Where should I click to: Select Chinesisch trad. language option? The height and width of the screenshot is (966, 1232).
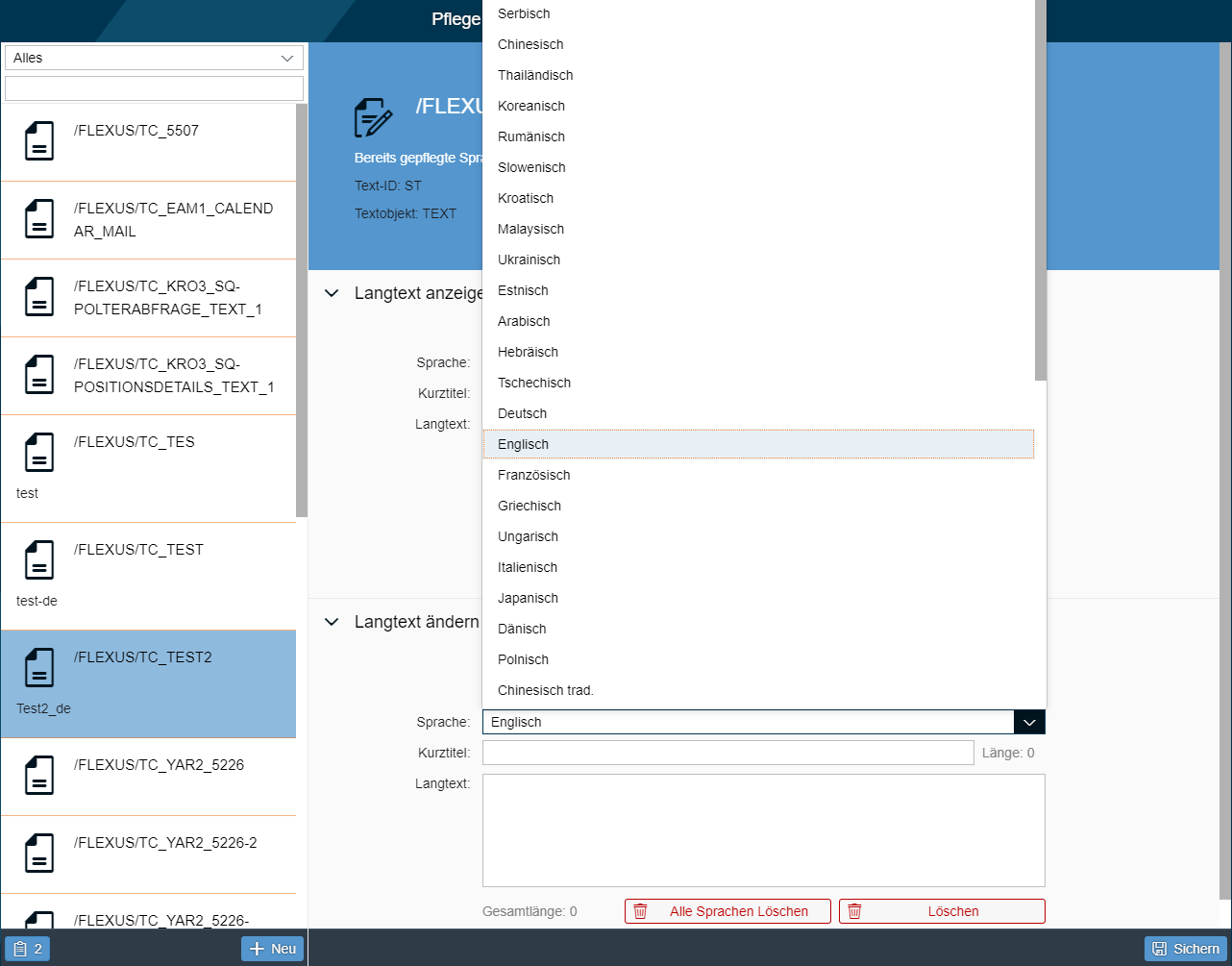click(x=758, y=690)
